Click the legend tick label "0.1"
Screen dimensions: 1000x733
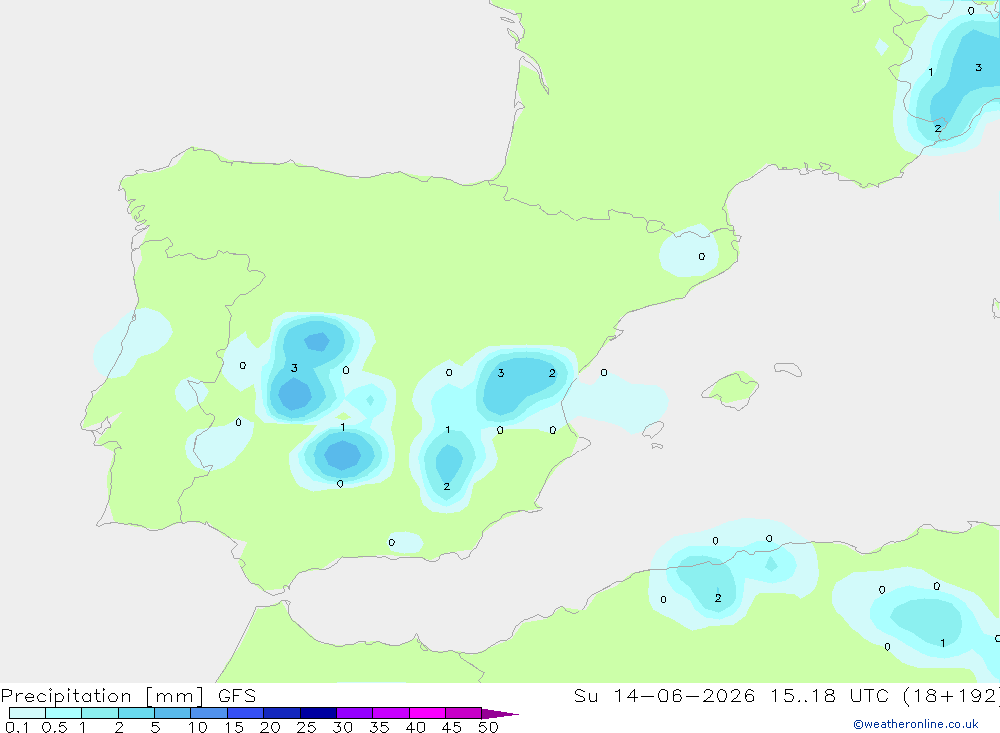(17, 727)
